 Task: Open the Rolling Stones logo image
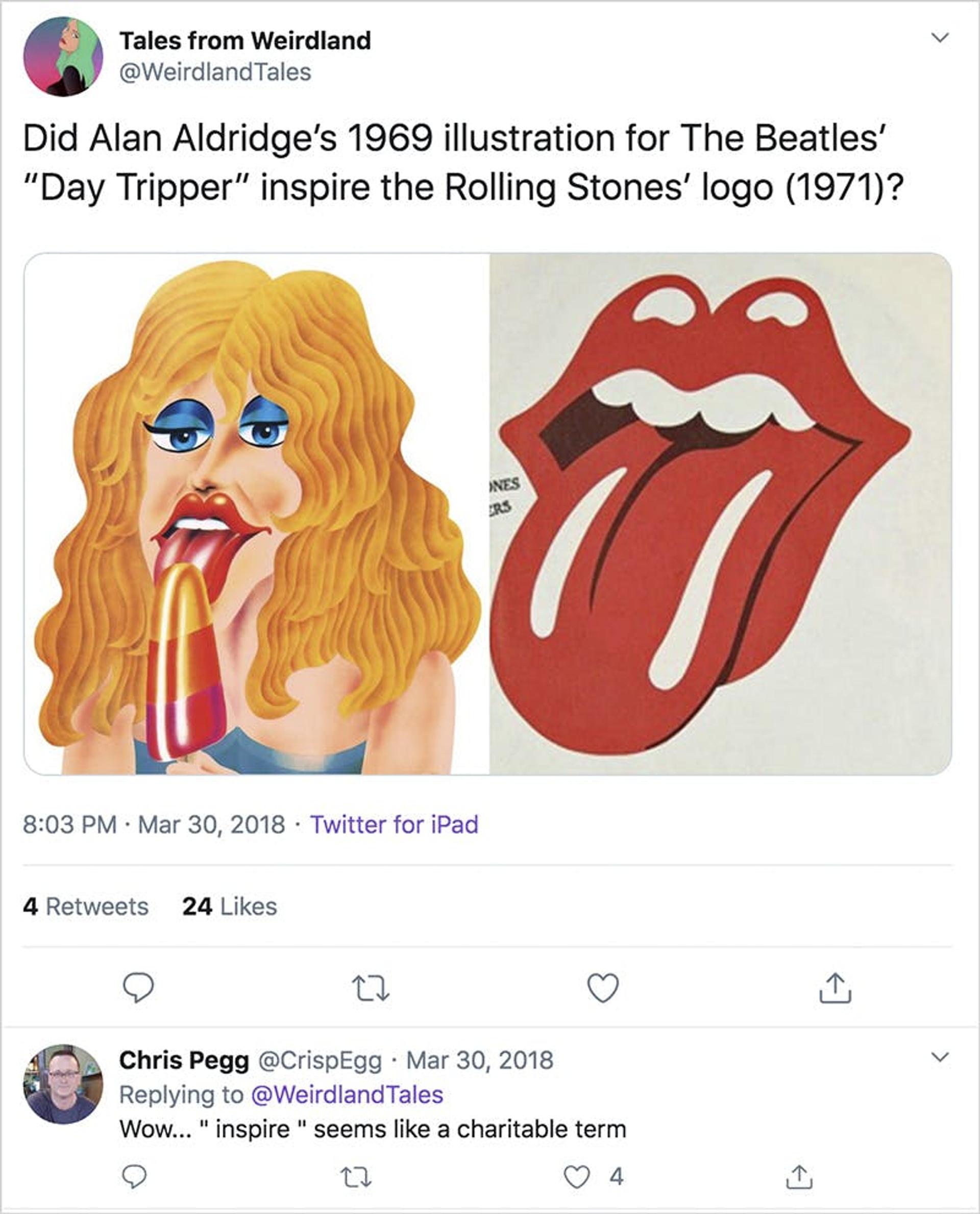pos(720,514)
